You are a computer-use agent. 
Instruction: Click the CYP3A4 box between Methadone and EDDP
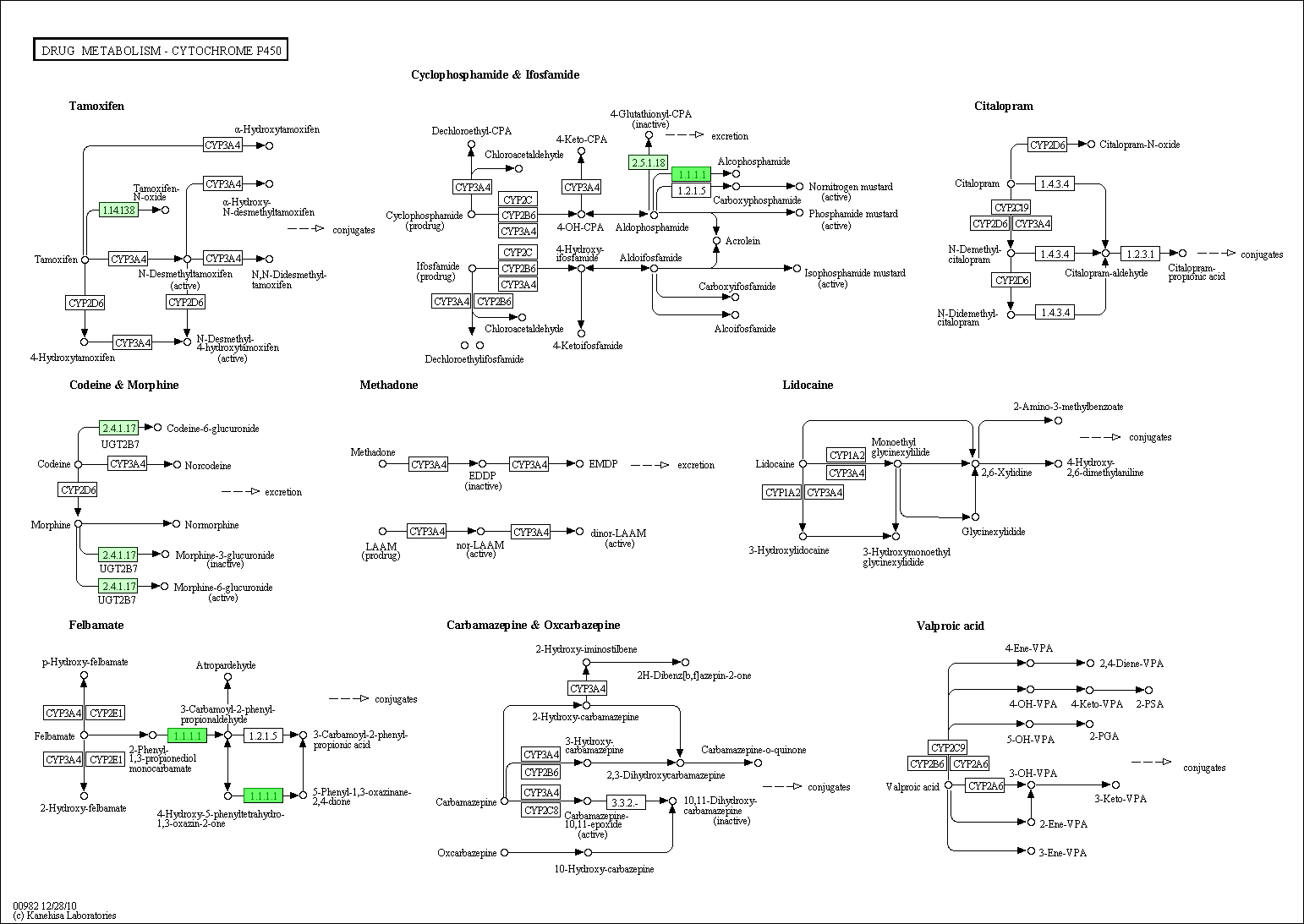point(429,463)
